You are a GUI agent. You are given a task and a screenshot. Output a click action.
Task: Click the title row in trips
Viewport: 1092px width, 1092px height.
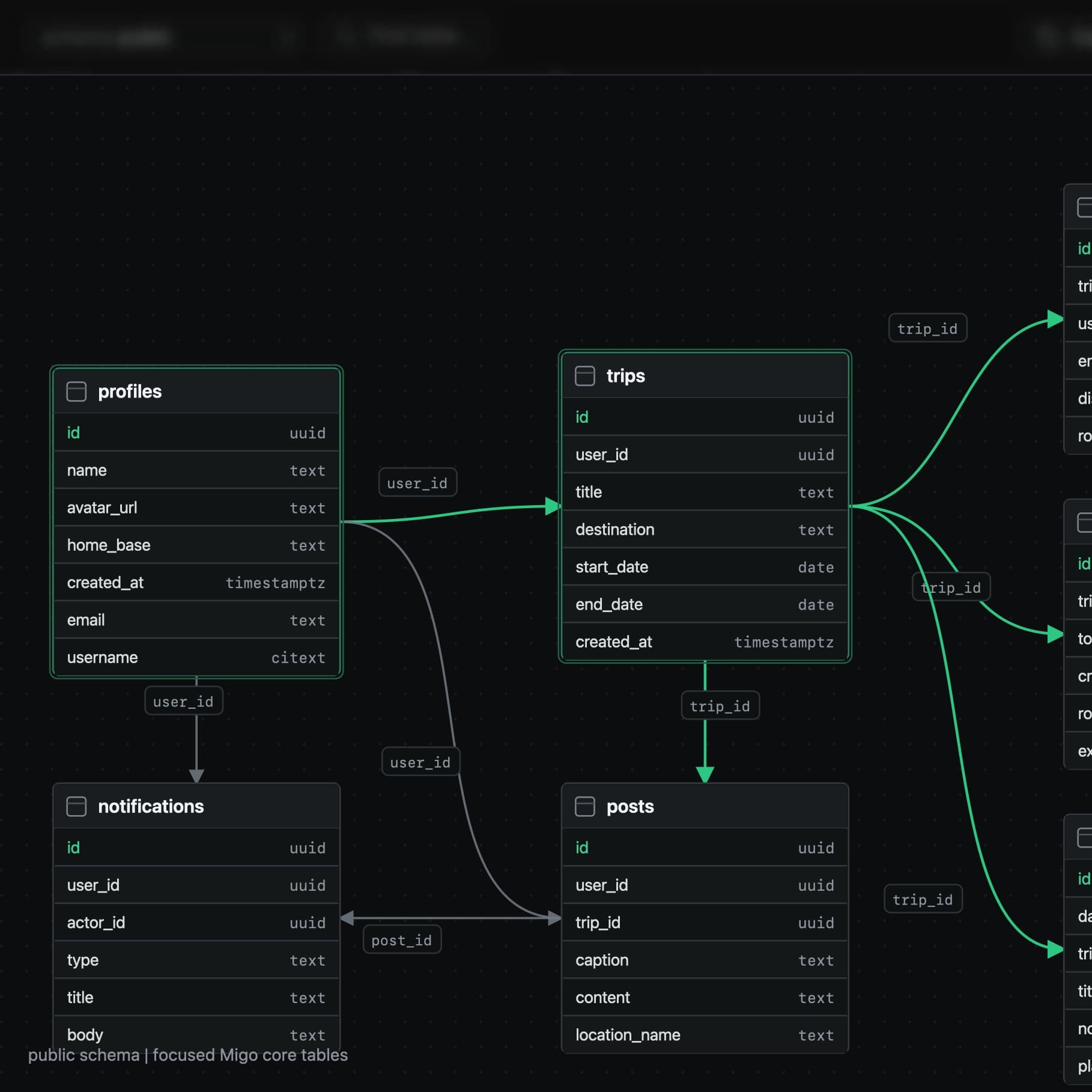click(705, 492)
